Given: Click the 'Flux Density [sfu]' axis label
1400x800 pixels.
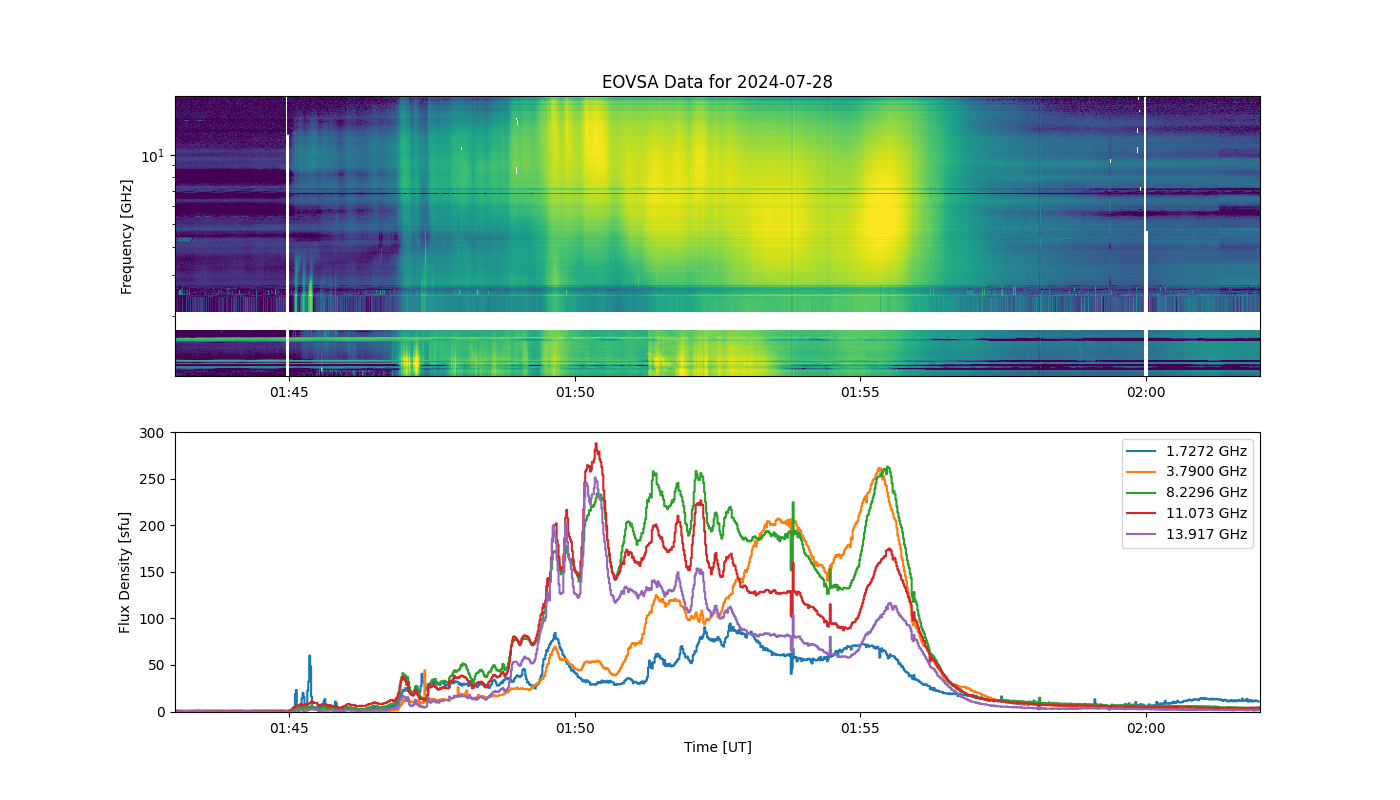Looking at the screenshot, I should point(126,572).
